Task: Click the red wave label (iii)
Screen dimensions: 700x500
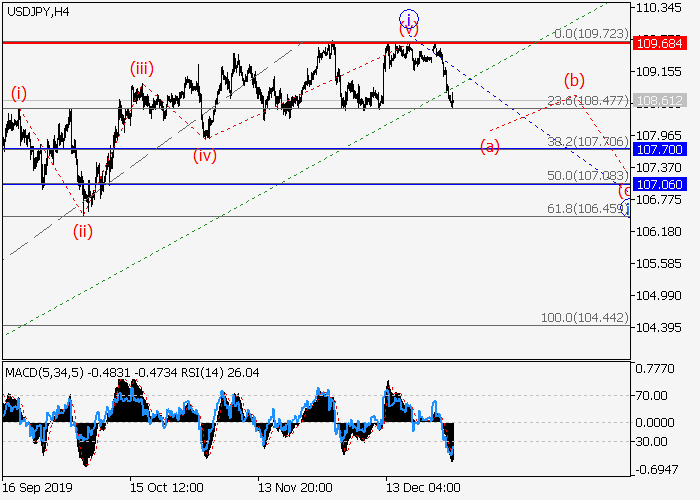Action: click(140, 69)
